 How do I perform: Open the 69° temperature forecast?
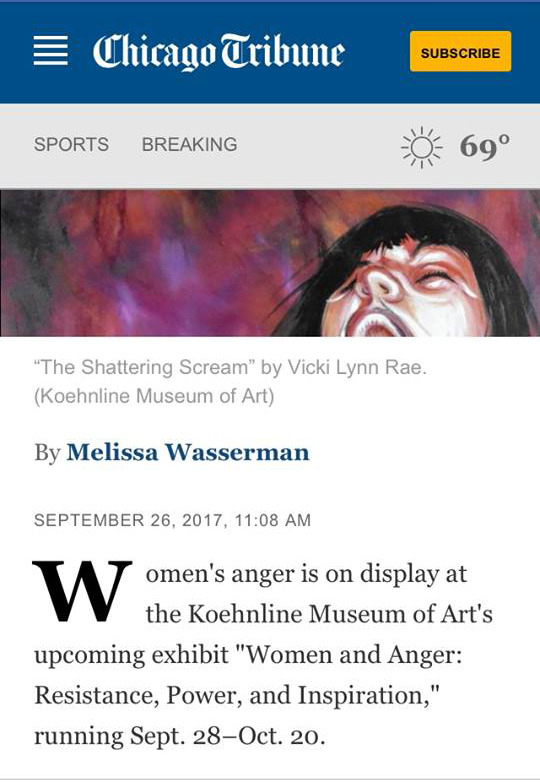point(485,146)
